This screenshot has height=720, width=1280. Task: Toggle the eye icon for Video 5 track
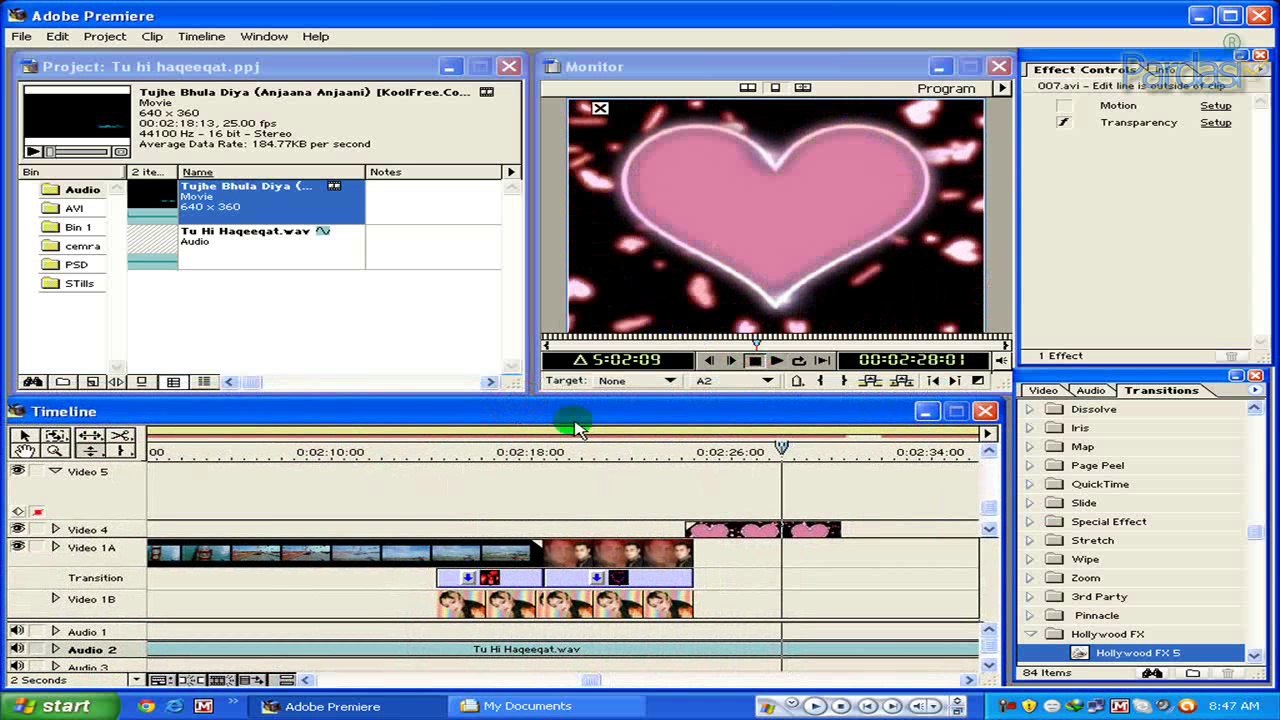(17, 471)
